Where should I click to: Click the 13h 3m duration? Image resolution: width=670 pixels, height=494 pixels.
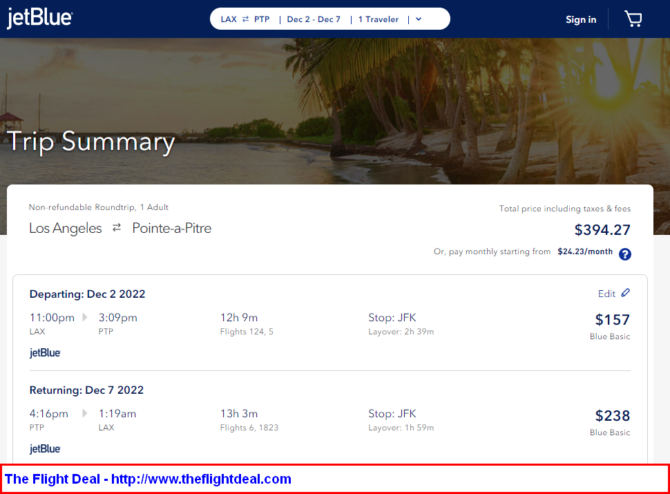239,414
